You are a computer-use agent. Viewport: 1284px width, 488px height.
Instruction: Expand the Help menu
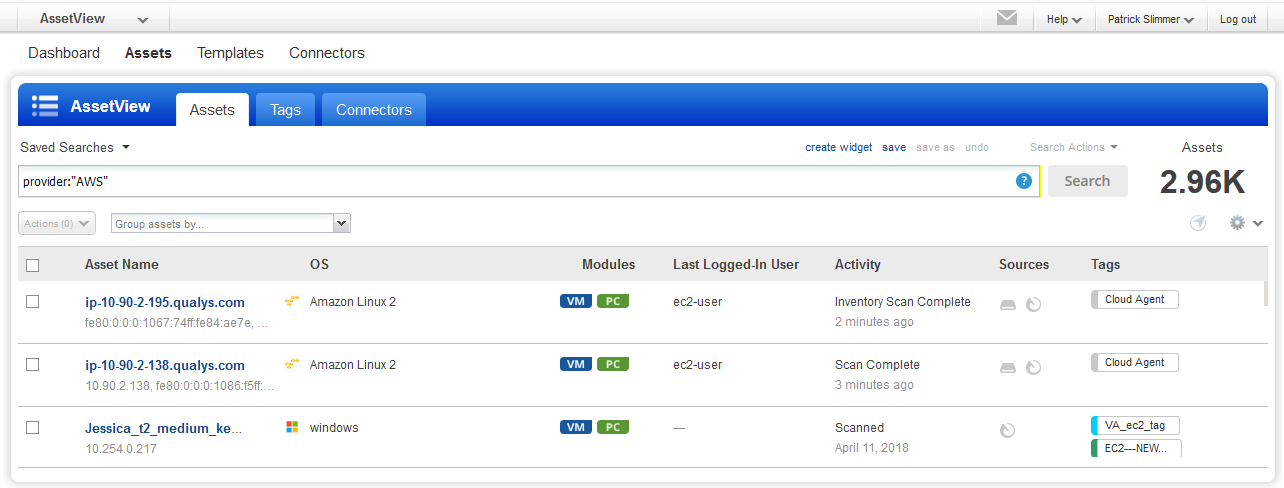tap(1064, 19)
